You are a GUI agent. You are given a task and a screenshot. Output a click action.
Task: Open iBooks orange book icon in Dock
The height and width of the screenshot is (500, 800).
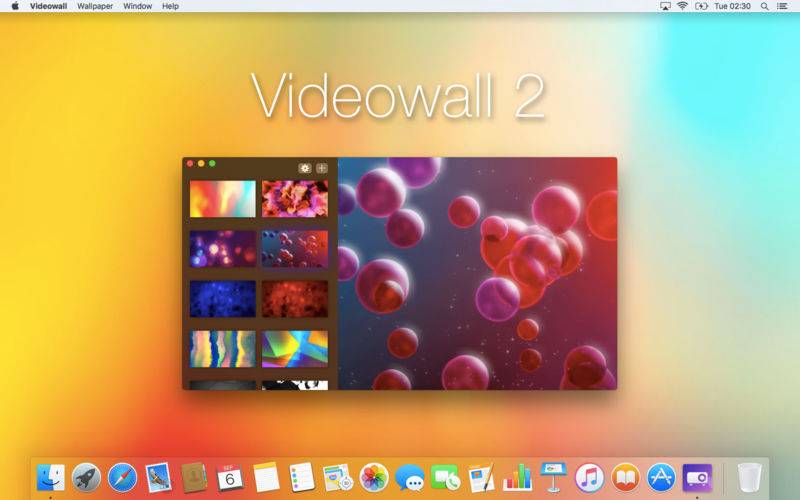point(626,478)
